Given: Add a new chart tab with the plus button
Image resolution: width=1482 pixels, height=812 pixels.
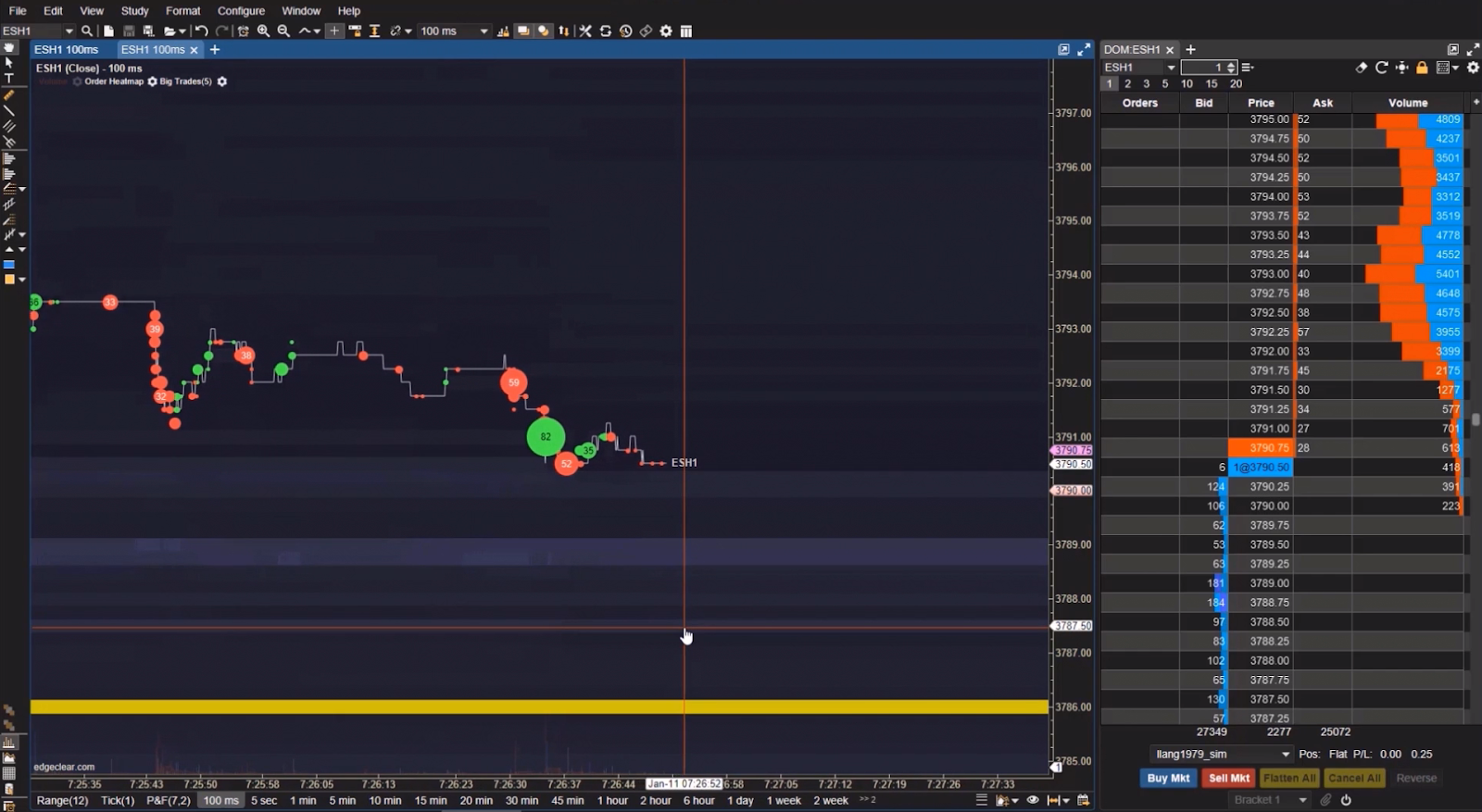Looking at the screenshot, I should coord(215,49).
